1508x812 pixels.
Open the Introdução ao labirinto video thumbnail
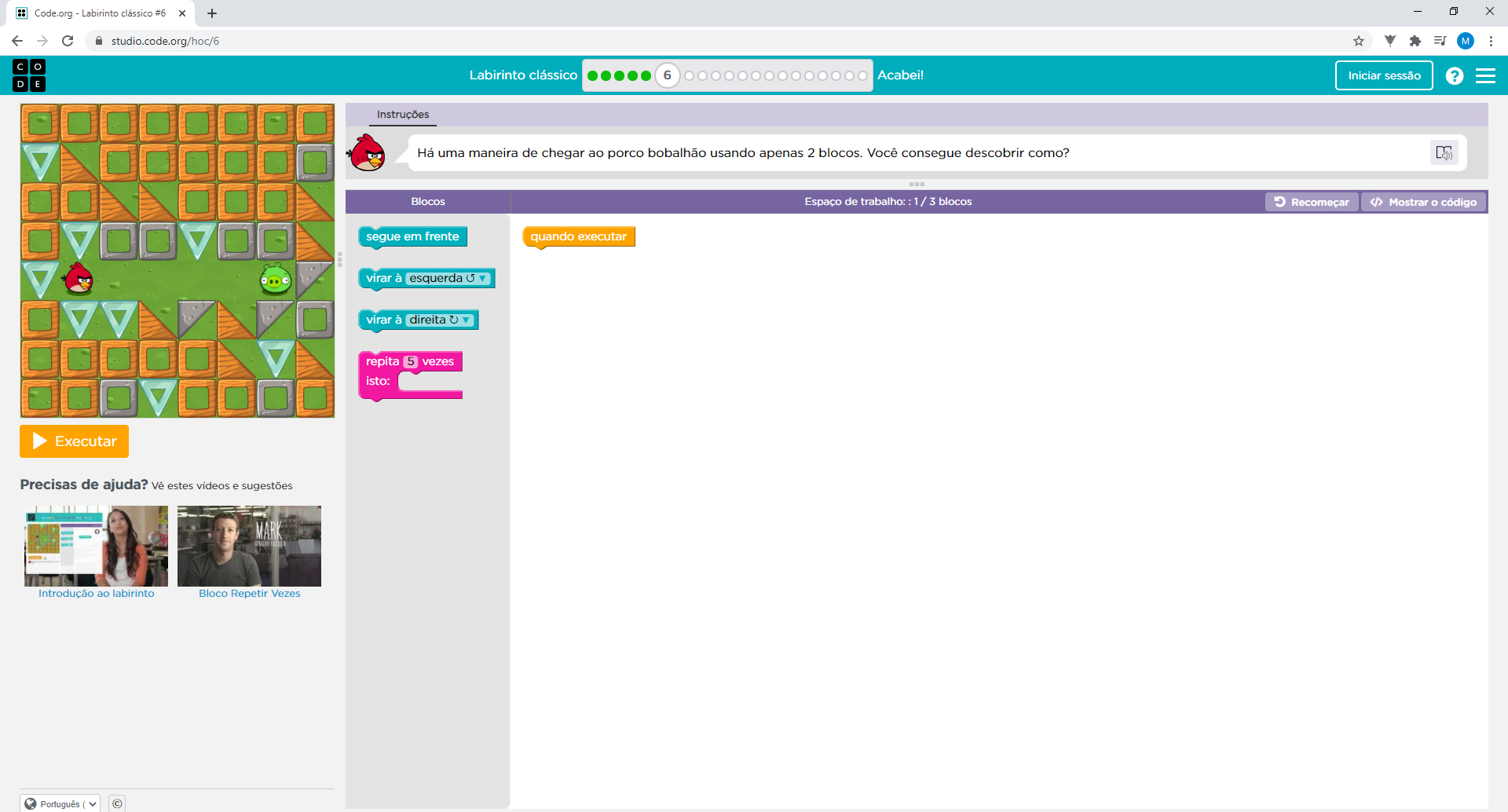click(x=97, y=546)
